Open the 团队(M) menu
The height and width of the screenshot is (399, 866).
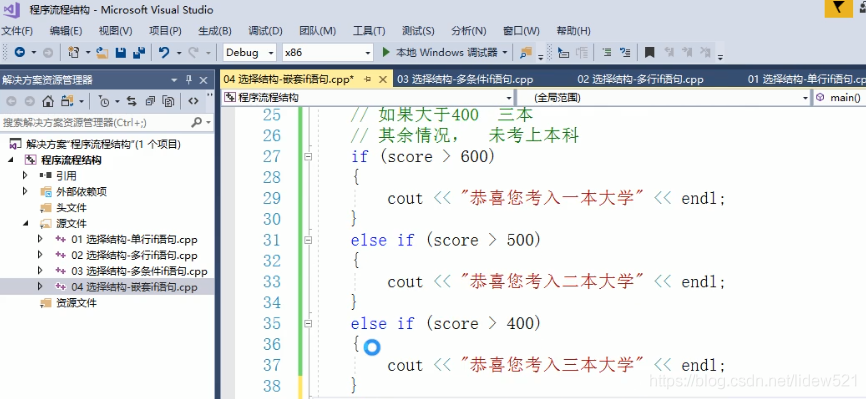[x=317, y=30]
